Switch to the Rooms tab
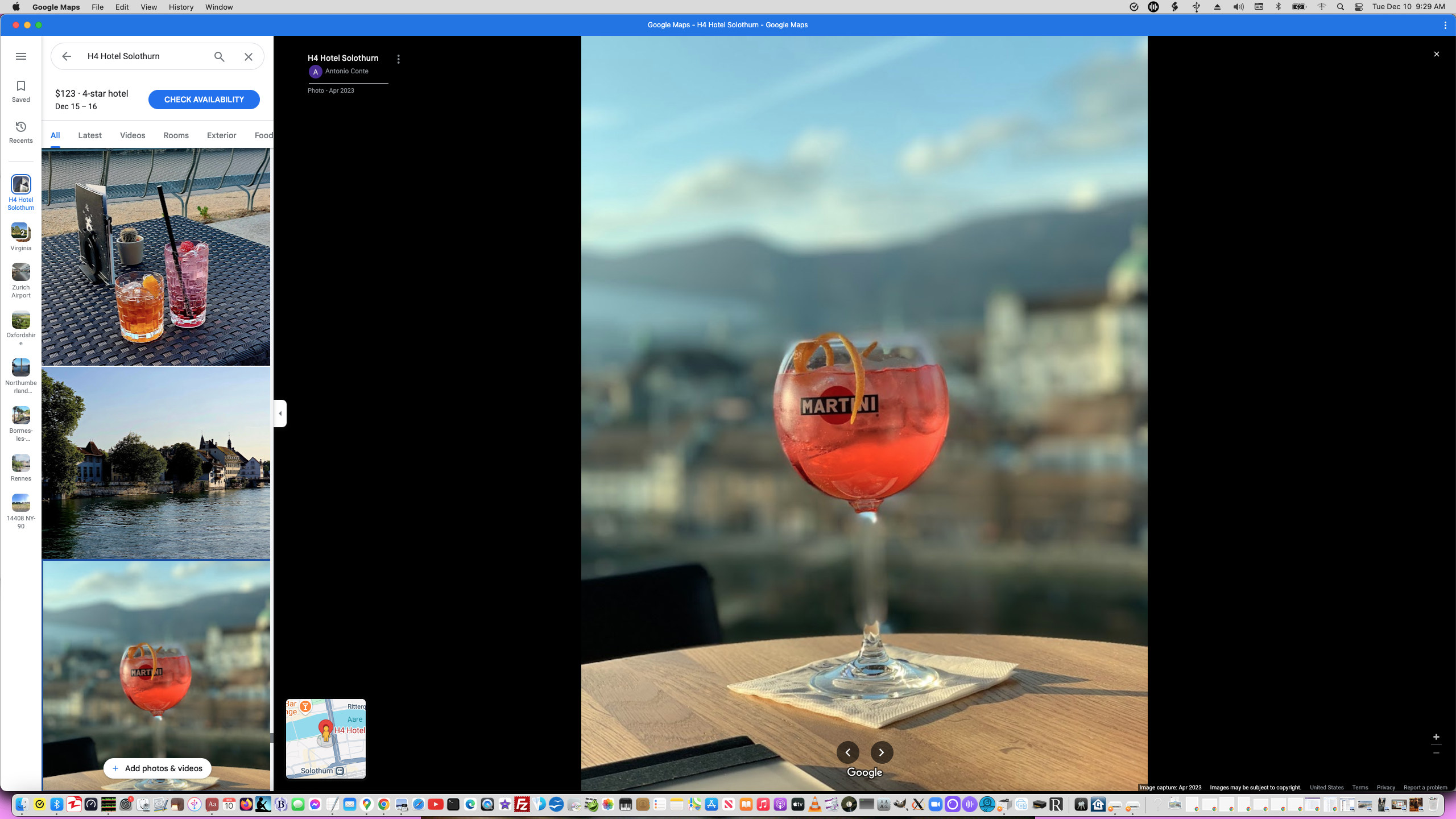The width and height of the screenshot is (1456, 819). click(176, 135)
